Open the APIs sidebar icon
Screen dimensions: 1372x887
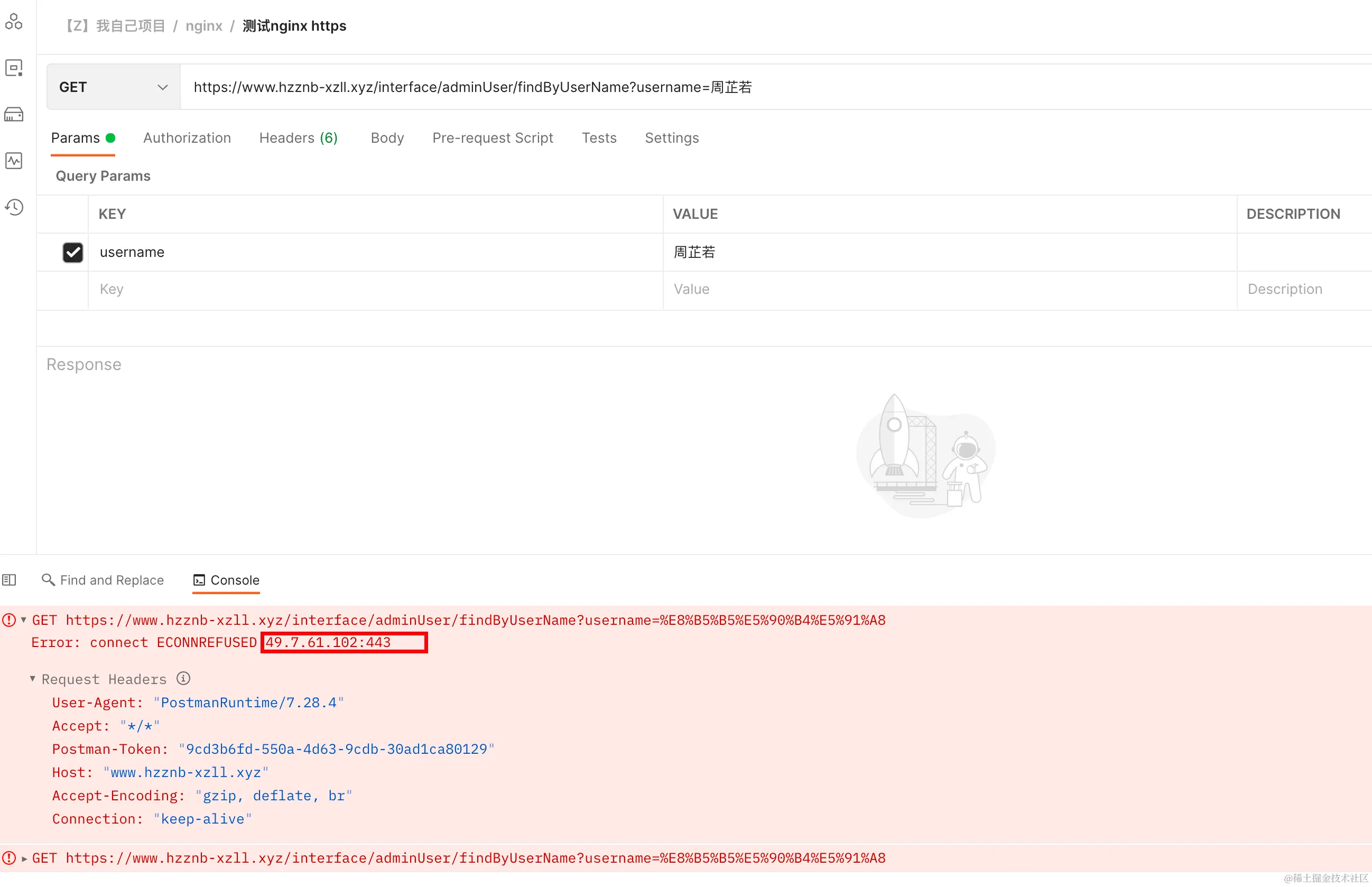[x=14, y=22]
